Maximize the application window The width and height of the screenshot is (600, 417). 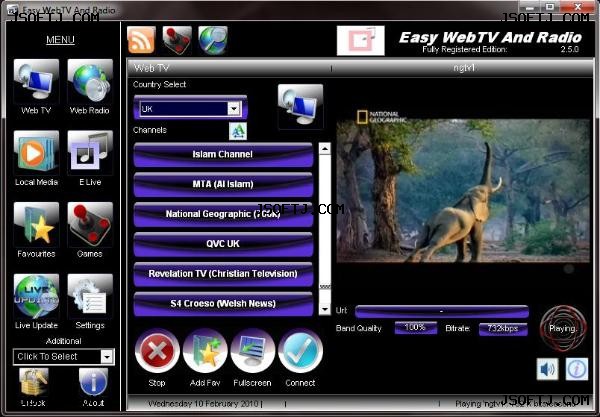point(550,7)
